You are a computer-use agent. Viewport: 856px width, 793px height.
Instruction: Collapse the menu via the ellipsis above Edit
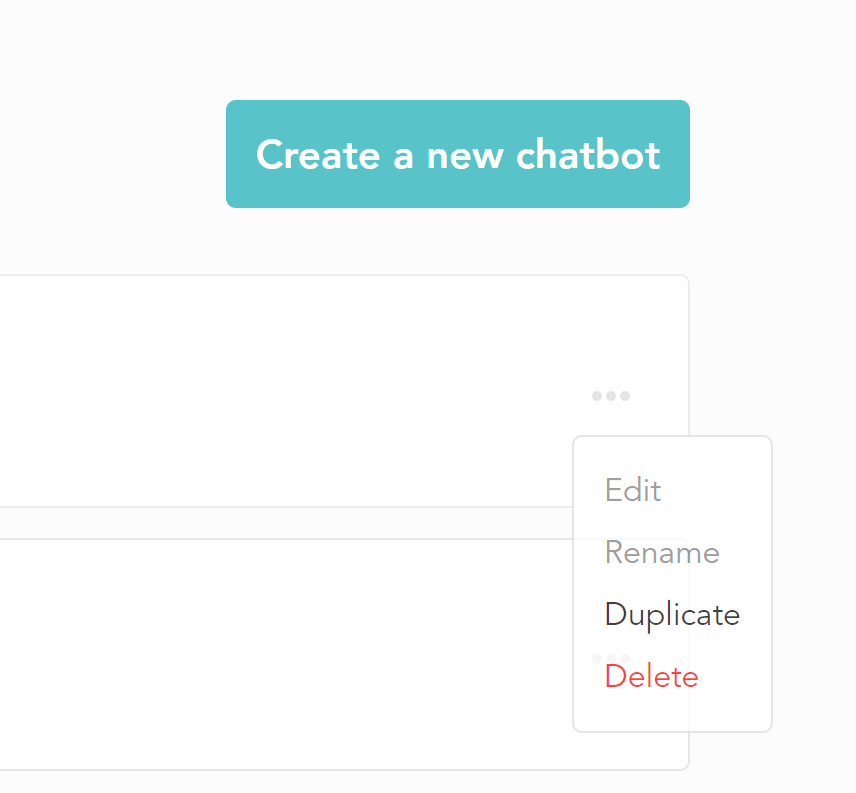[611, 396]
